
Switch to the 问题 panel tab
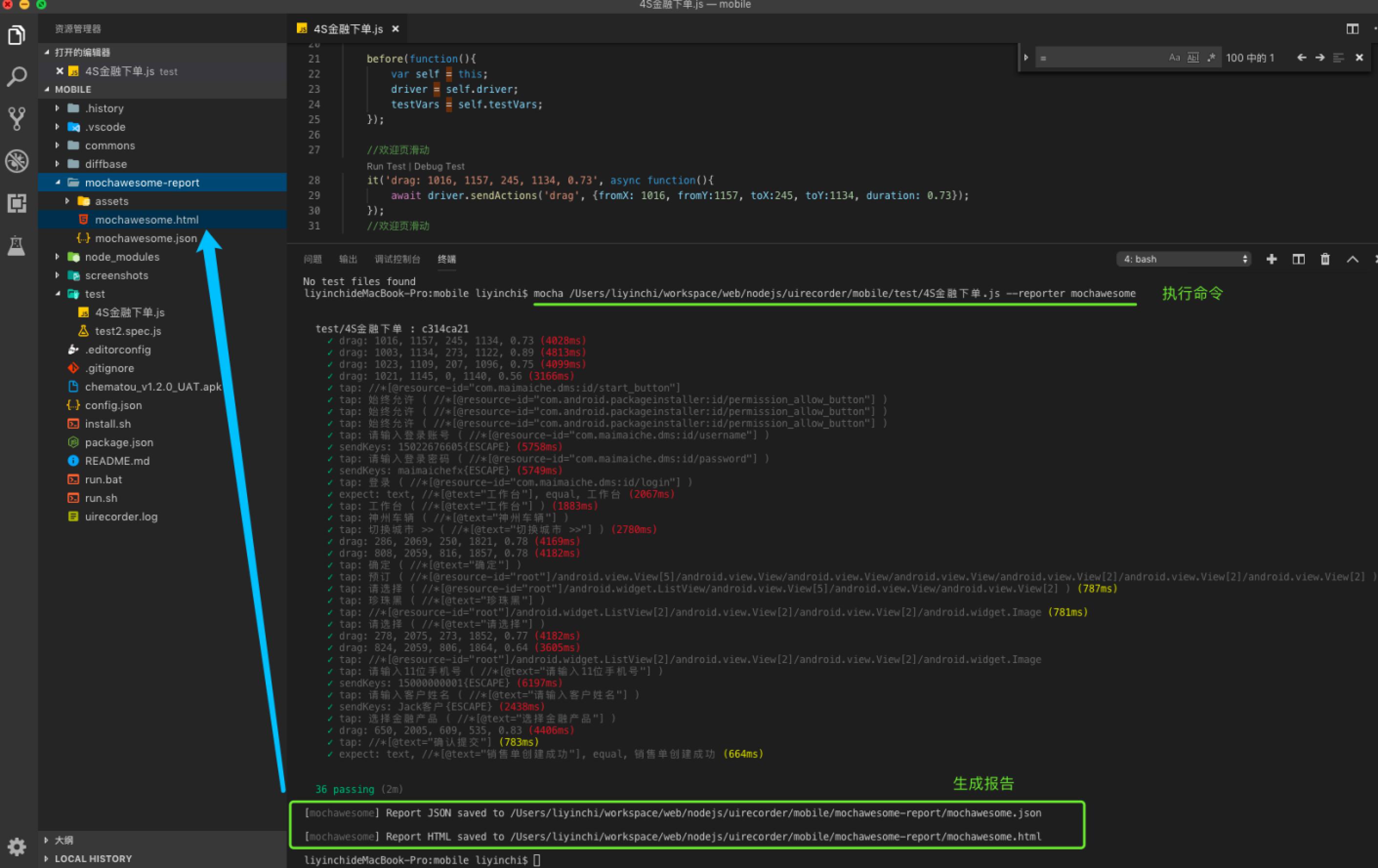pos(313,259)
